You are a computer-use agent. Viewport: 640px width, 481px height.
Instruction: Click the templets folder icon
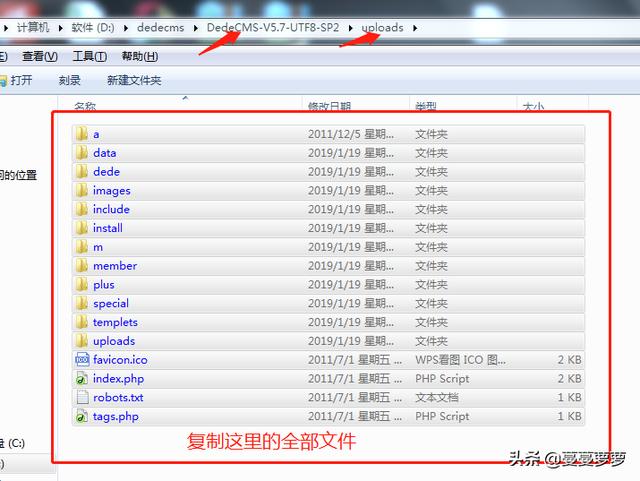coord(82,322)
